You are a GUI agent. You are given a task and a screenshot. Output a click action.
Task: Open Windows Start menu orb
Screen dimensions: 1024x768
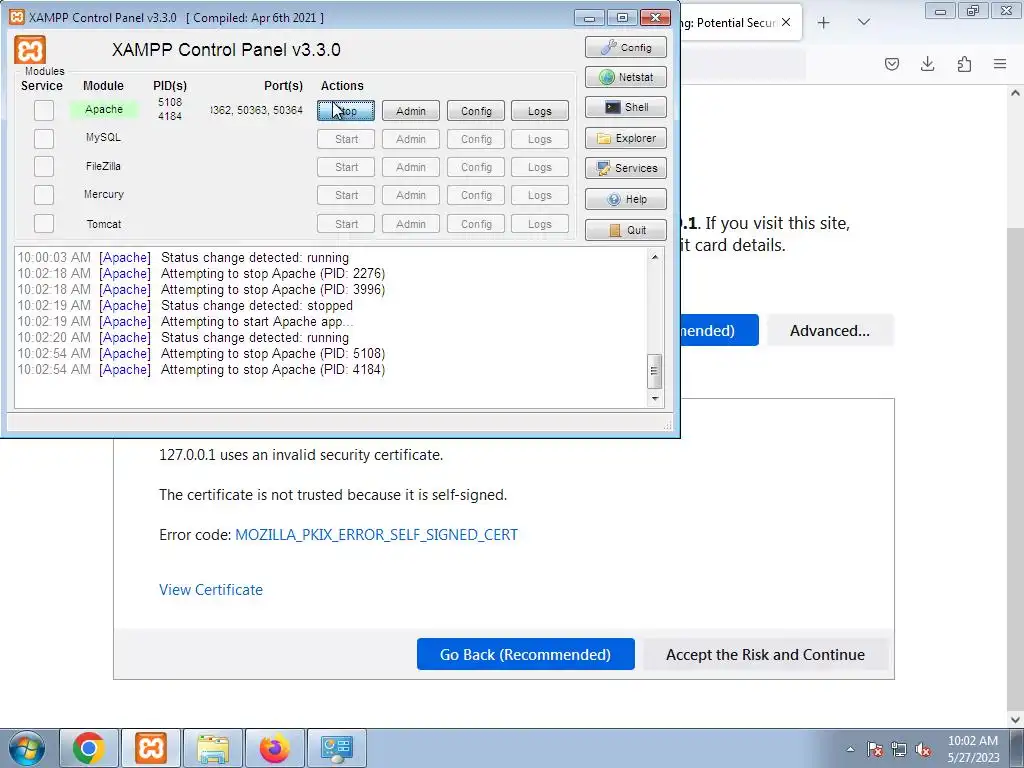tap(27, 748)
